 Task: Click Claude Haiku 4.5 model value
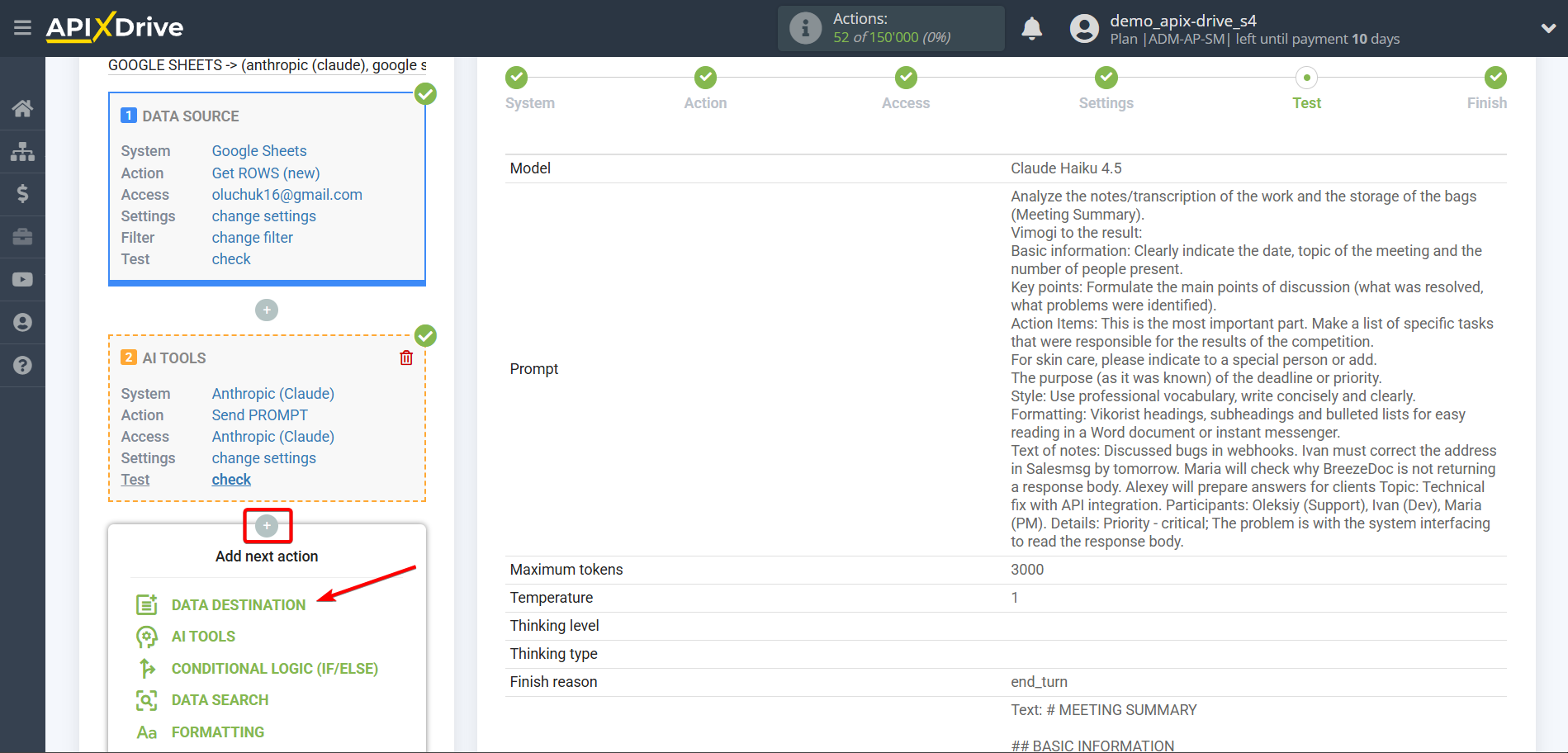click(1066, 168)
